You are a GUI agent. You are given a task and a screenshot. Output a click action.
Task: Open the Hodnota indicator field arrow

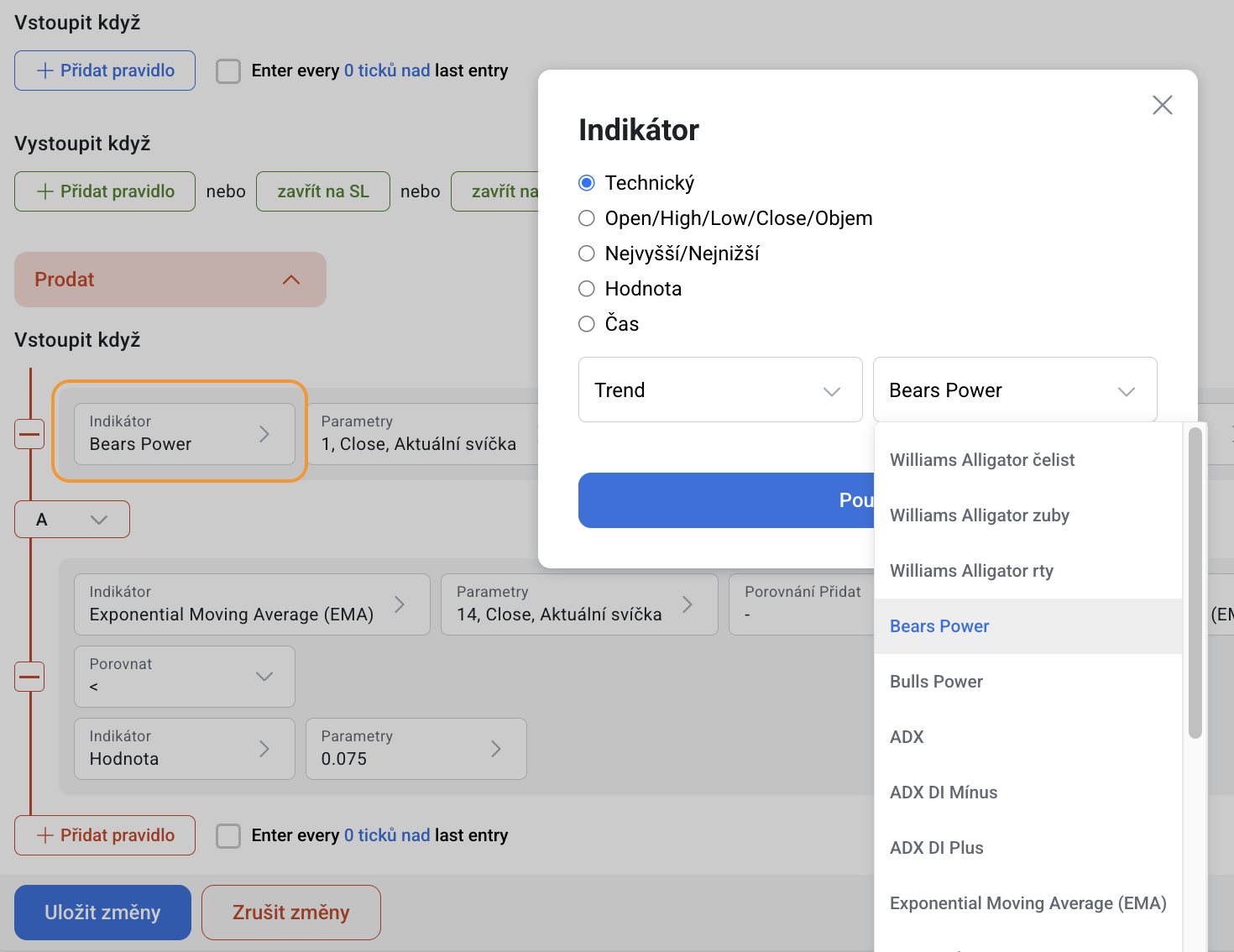tap(264, 749)
